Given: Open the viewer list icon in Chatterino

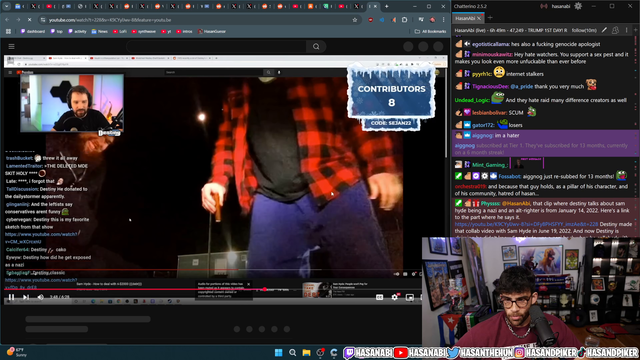Looking at the screenshot, I should coord(616,30).
